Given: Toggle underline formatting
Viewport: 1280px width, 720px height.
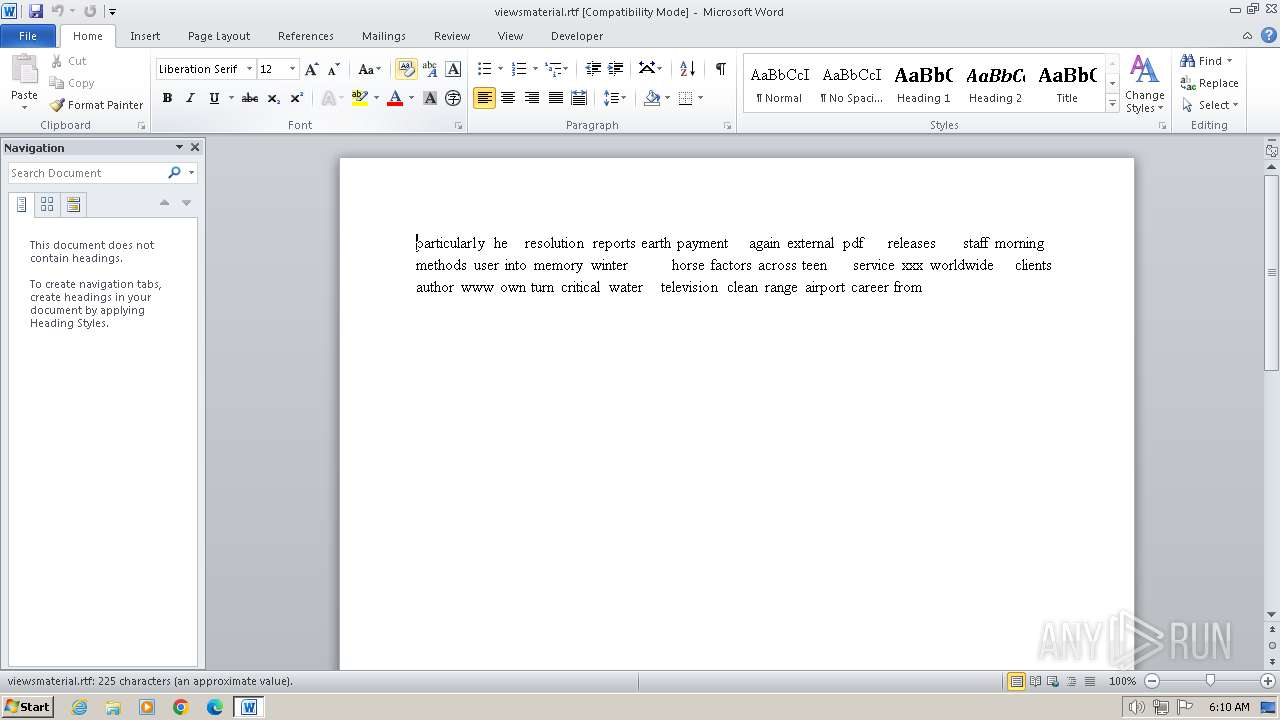Looking at the screenshot, I should coord(214,98).
